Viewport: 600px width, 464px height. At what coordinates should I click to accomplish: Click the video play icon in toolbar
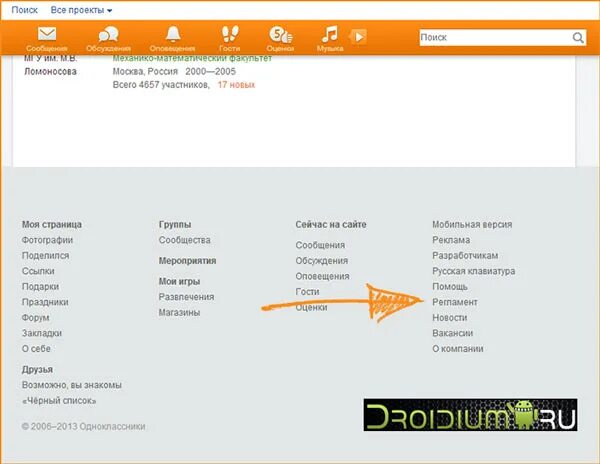[x=358, y=37]
